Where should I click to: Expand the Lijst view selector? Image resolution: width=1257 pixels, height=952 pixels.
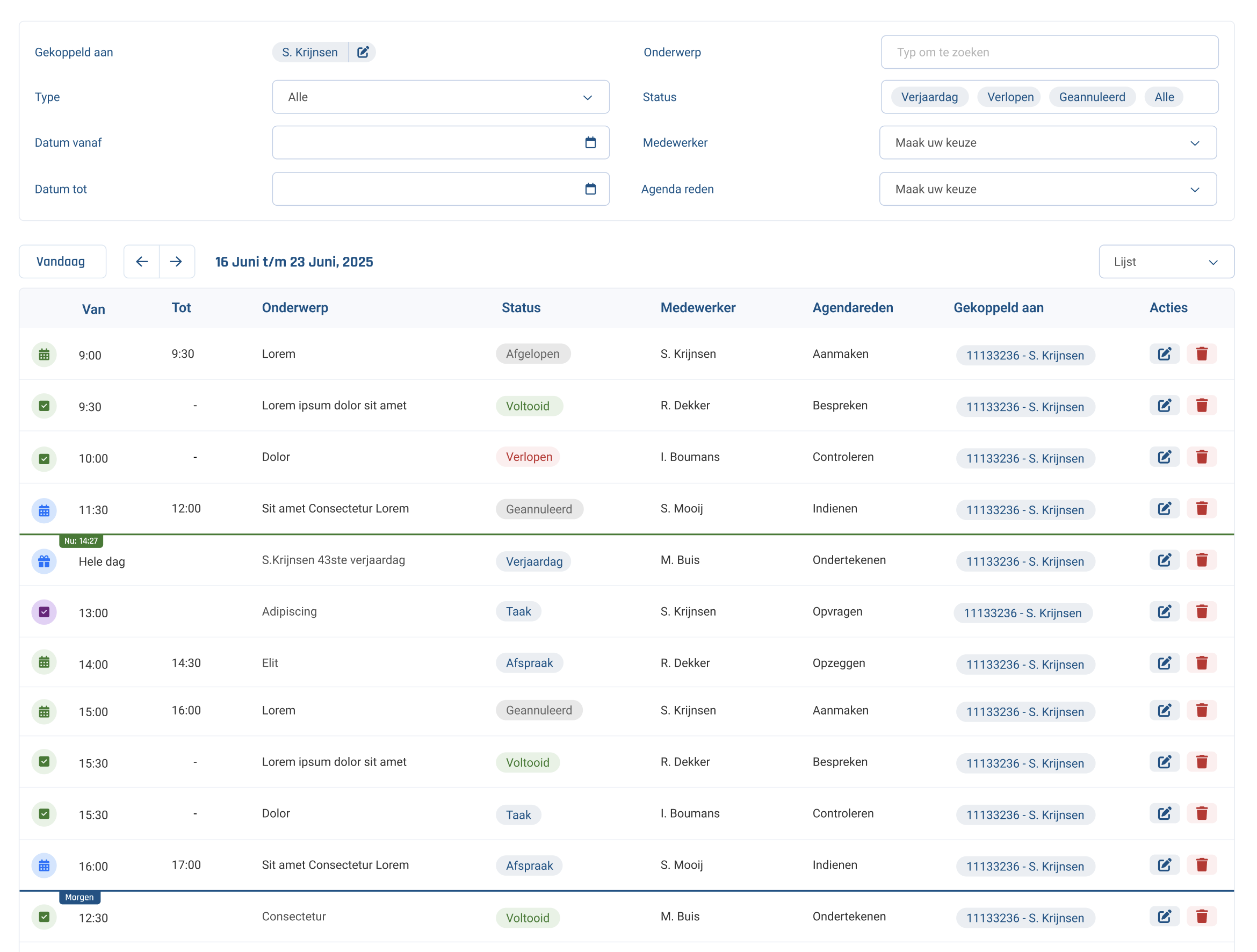1166,262
